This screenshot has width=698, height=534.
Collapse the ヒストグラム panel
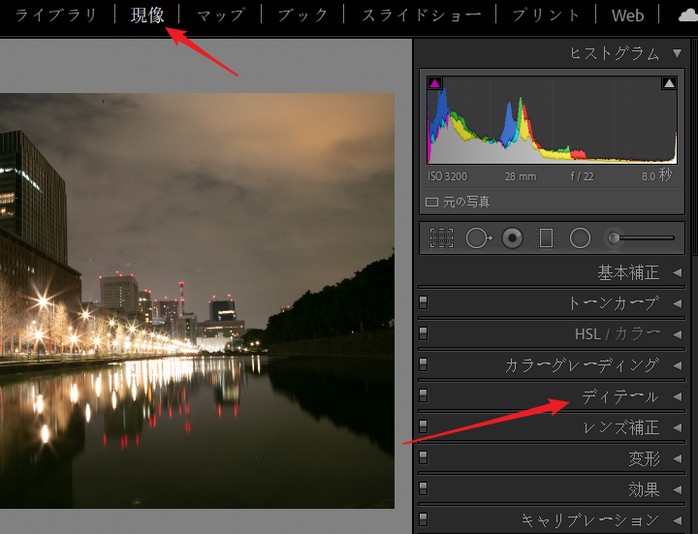coord(677,53)
